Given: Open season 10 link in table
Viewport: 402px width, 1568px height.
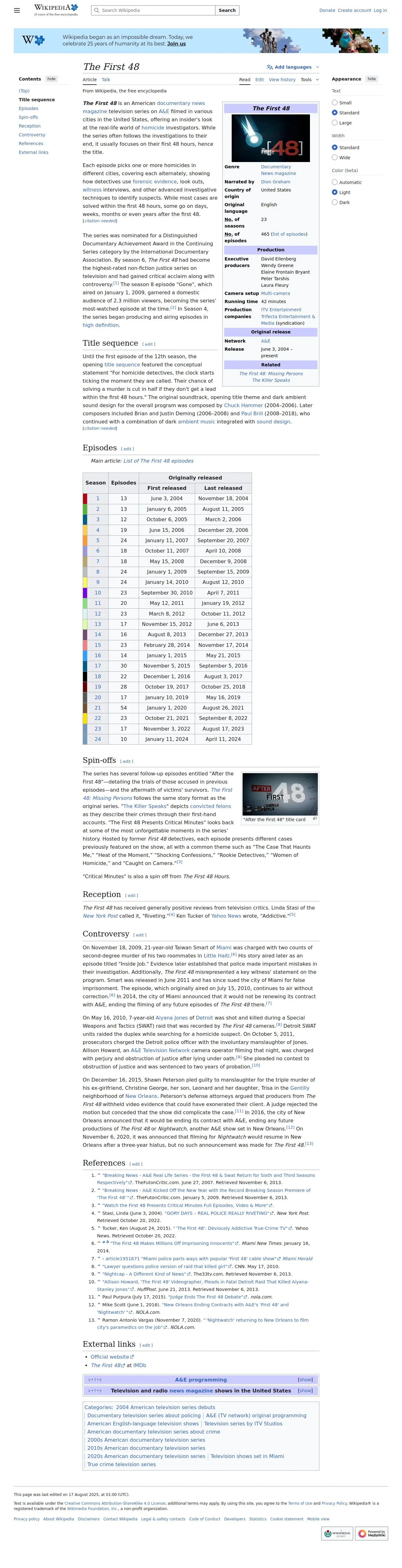Looking at the screenshot, I should (98, 592).
